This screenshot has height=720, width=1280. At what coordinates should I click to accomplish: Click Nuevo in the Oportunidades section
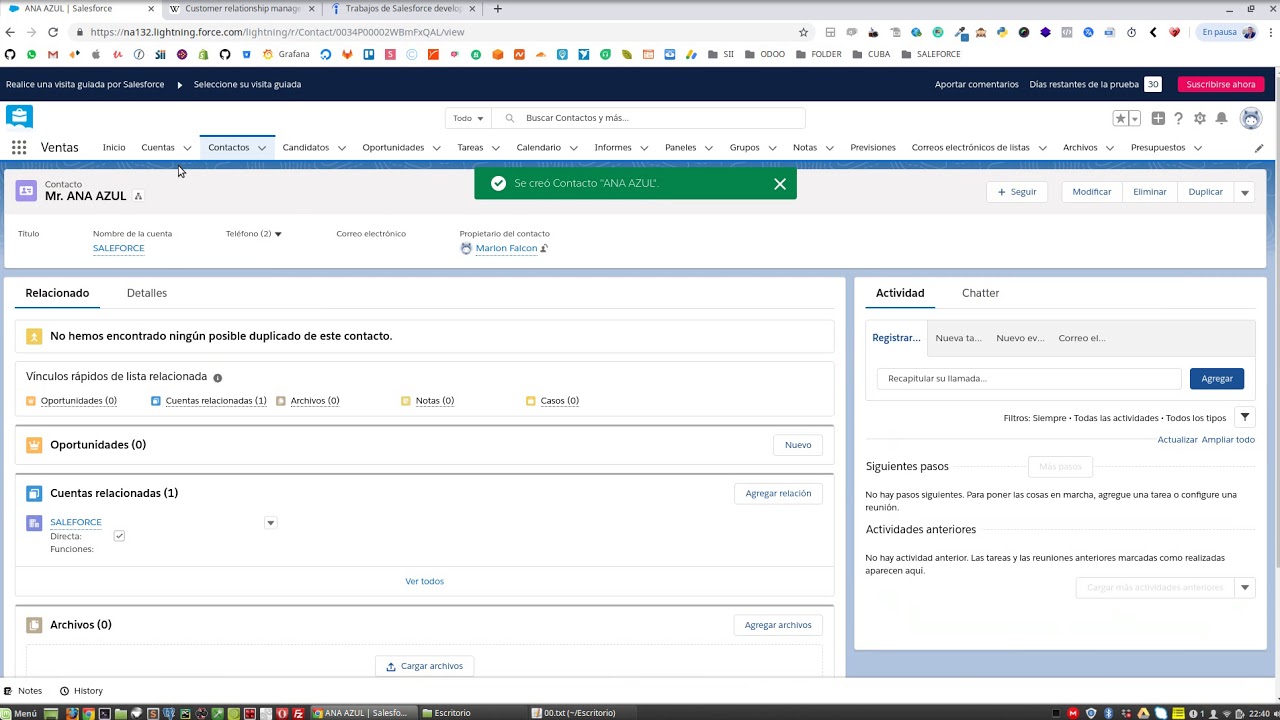798,445
